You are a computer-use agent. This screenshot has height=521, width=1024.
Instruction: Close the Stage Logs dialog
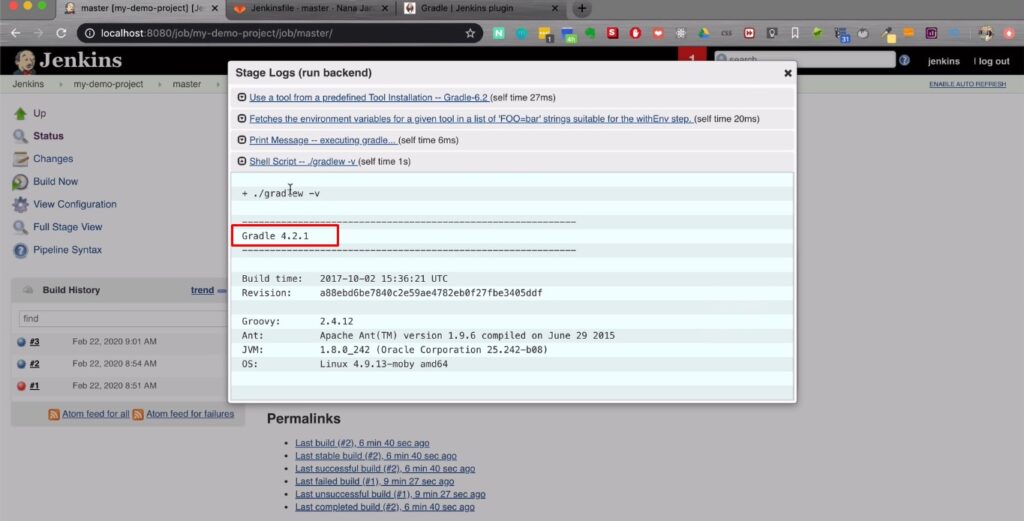(x=788, y=73)
